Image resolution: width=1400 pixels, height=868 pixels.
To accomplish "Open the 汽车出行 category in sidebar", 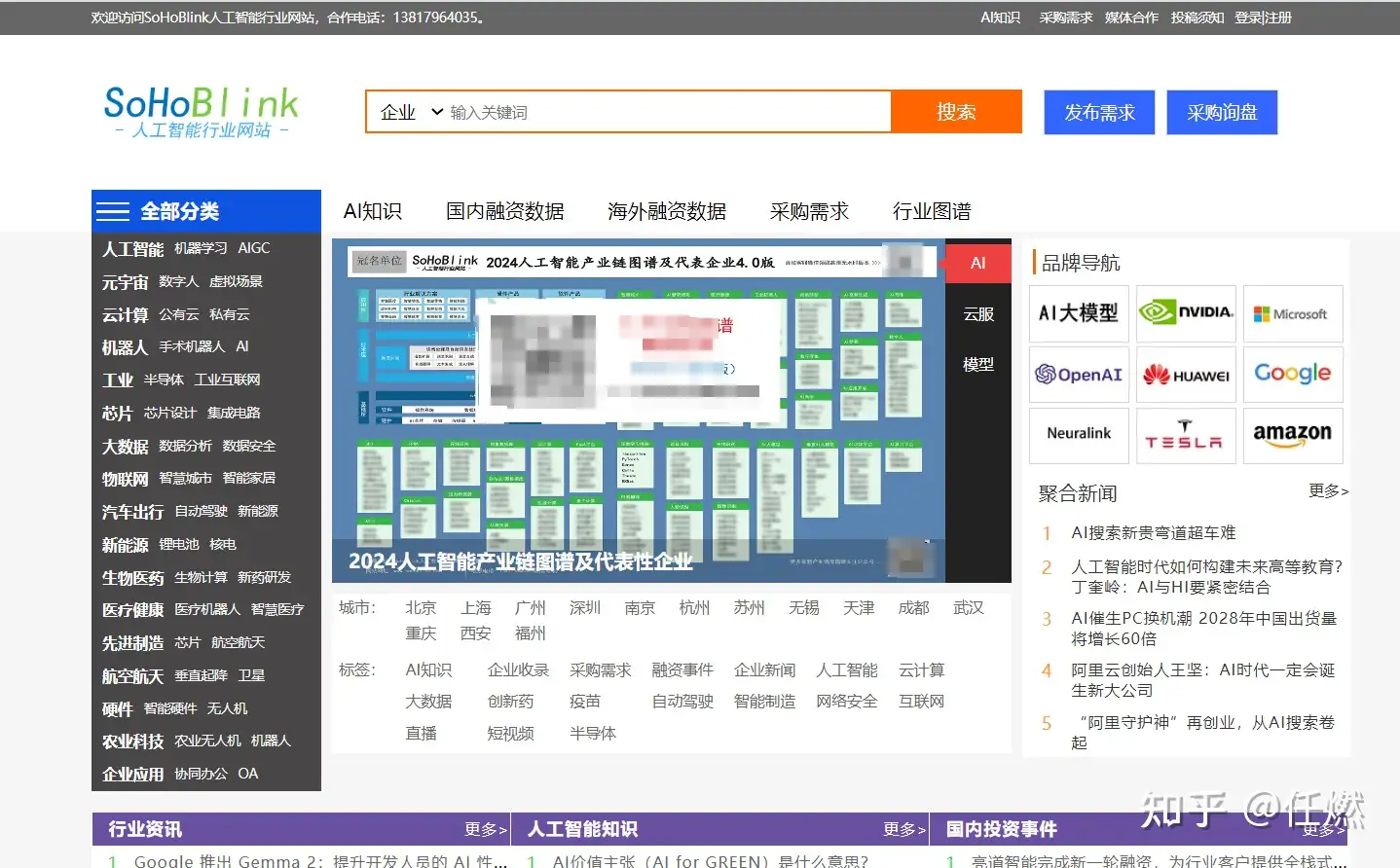I will (x=132, y=512).
